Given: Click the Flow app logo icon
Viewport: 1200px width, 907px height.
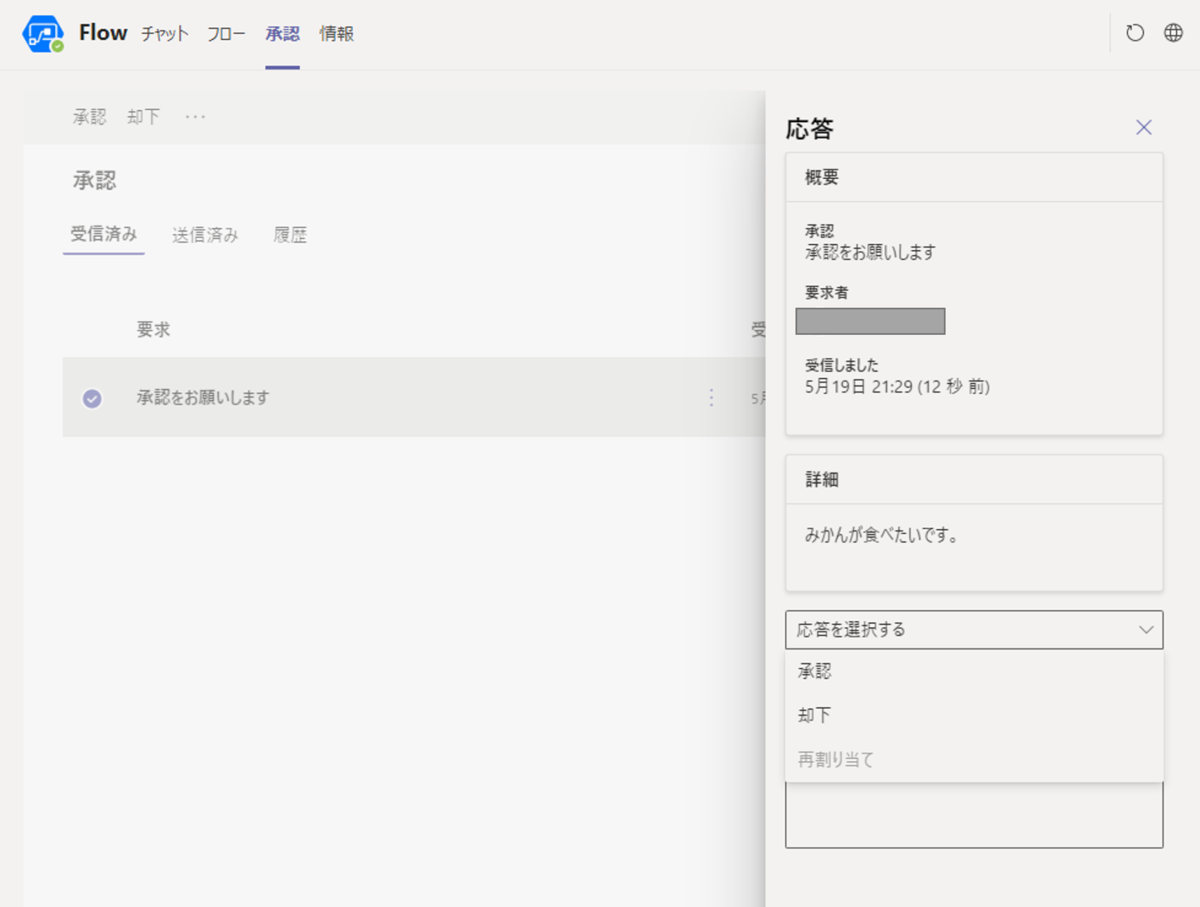Looking at the screenshot, I should pos(43,34).
